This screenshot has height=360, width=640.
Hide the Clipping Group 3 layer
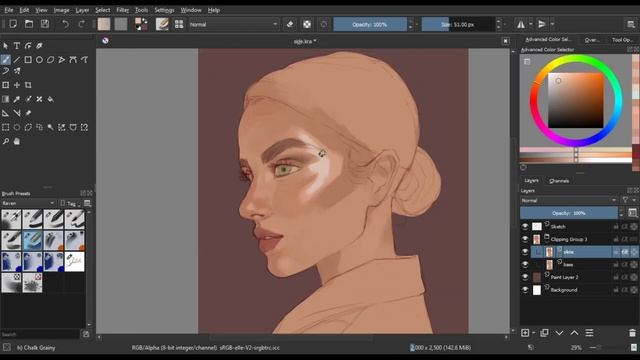tap(525, 239)
